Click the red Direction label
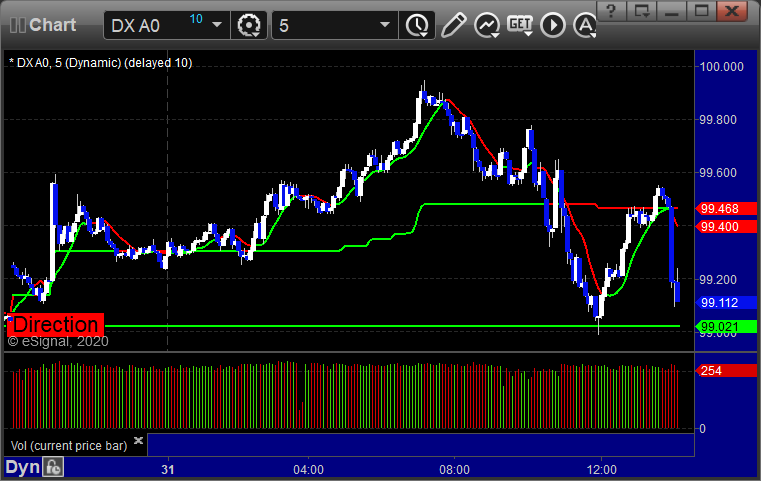The height and width of the screenshot is (481, 761). [x=55, y=324]
